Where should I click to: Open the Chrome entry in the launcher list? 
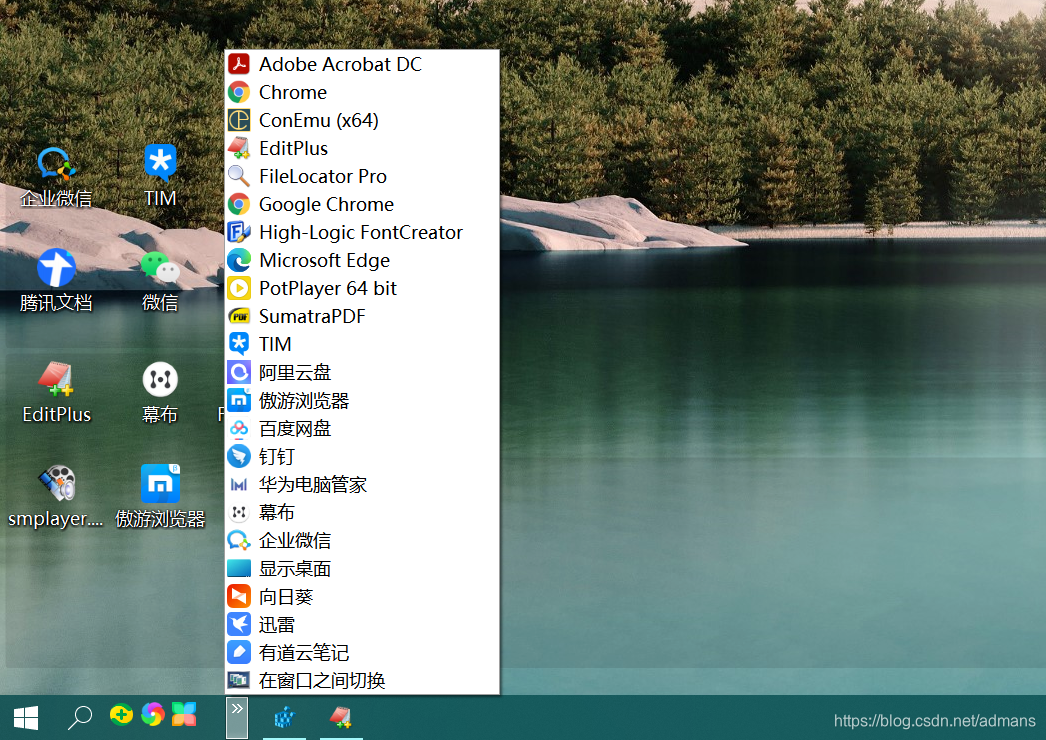point(362,92)
